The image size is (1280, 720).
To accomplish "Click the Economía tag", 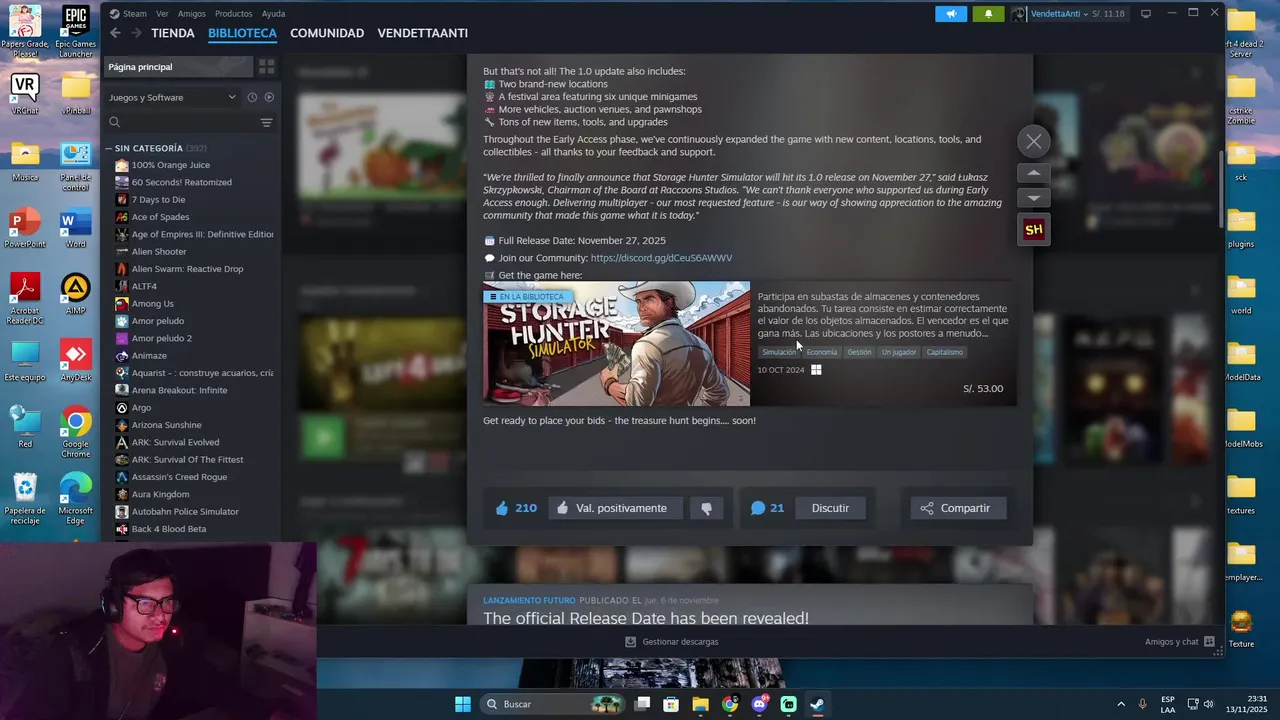I will 822,352.
